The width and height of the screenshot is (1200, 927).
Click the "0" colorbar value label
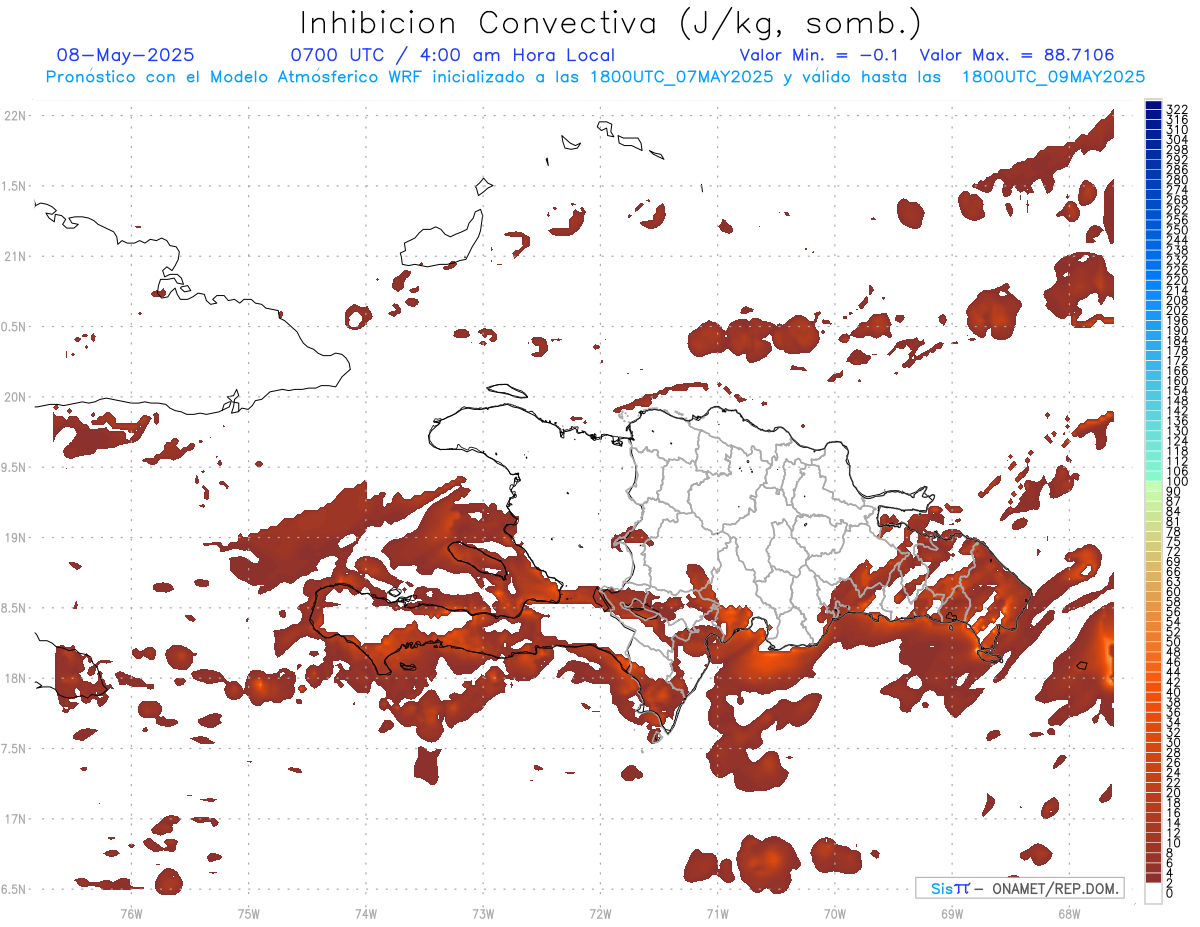click(1170, 893)
